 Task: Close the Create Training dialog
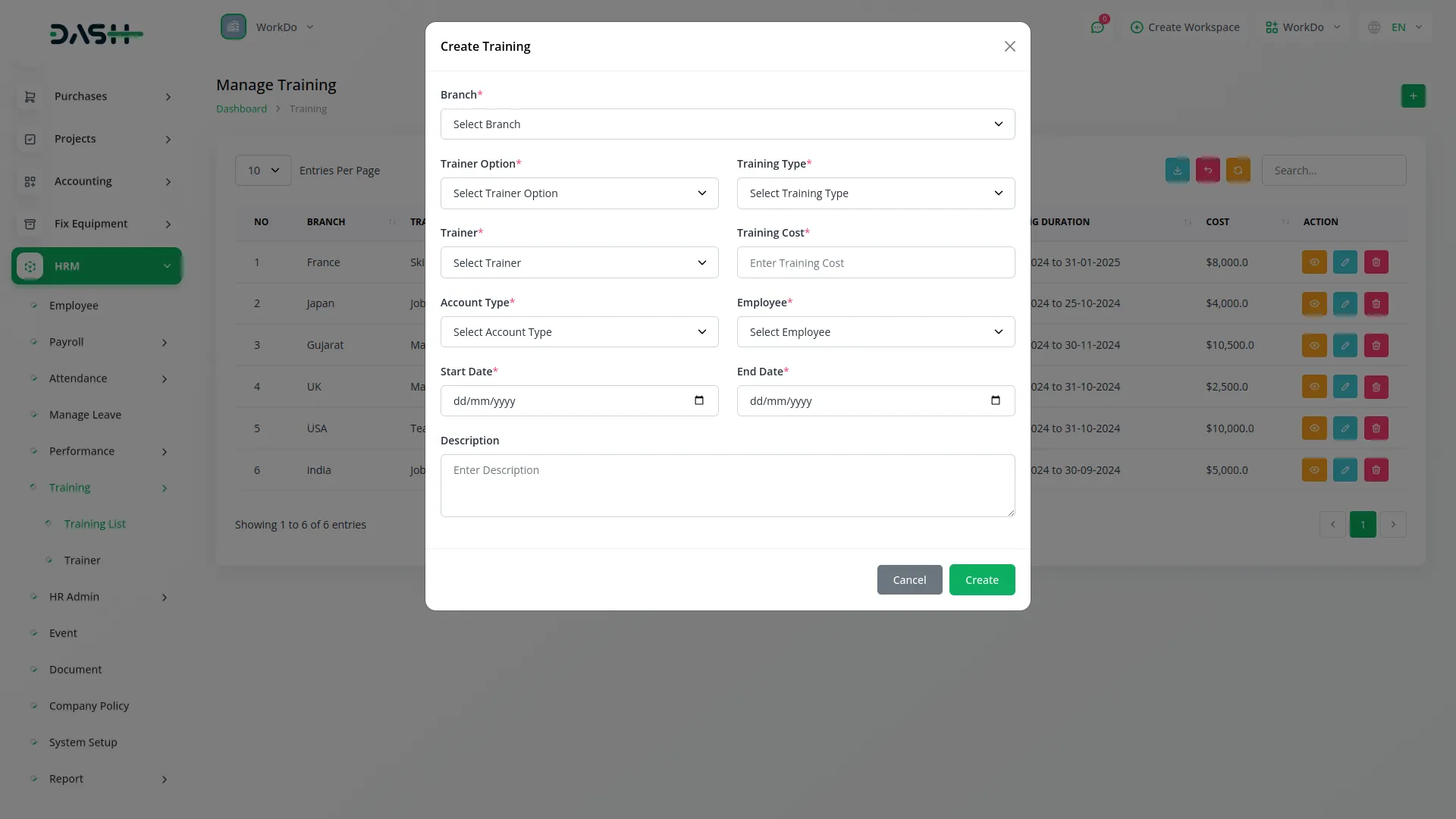[1009, 46]
